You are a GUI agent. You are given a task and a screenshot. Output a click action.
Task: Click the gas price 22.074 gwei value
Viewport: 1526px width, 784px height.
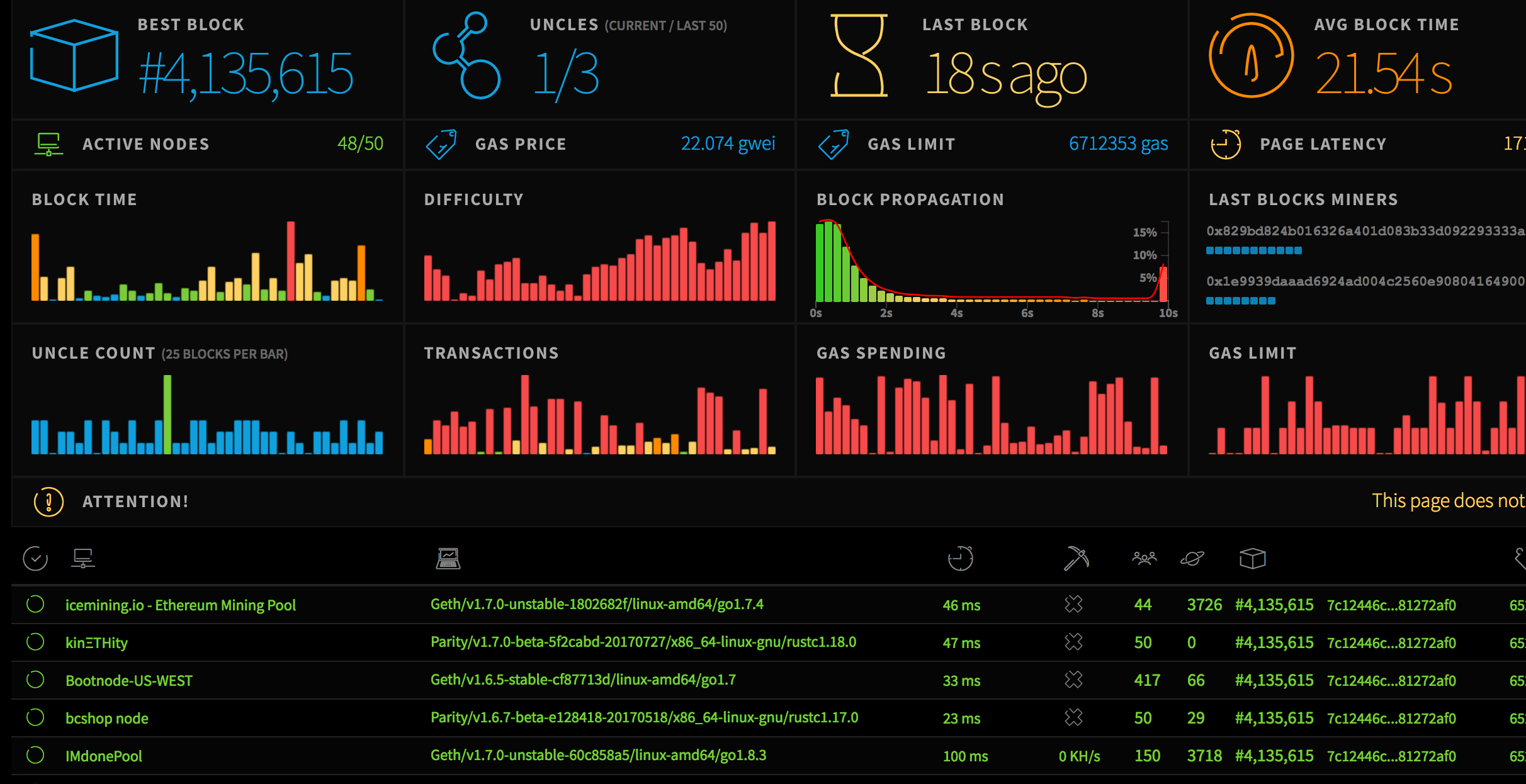click(x=728, y=143)
